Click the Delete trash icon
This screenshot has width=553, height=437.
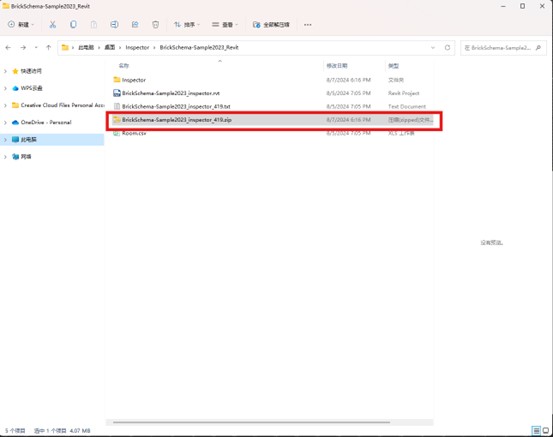(156, 24)
